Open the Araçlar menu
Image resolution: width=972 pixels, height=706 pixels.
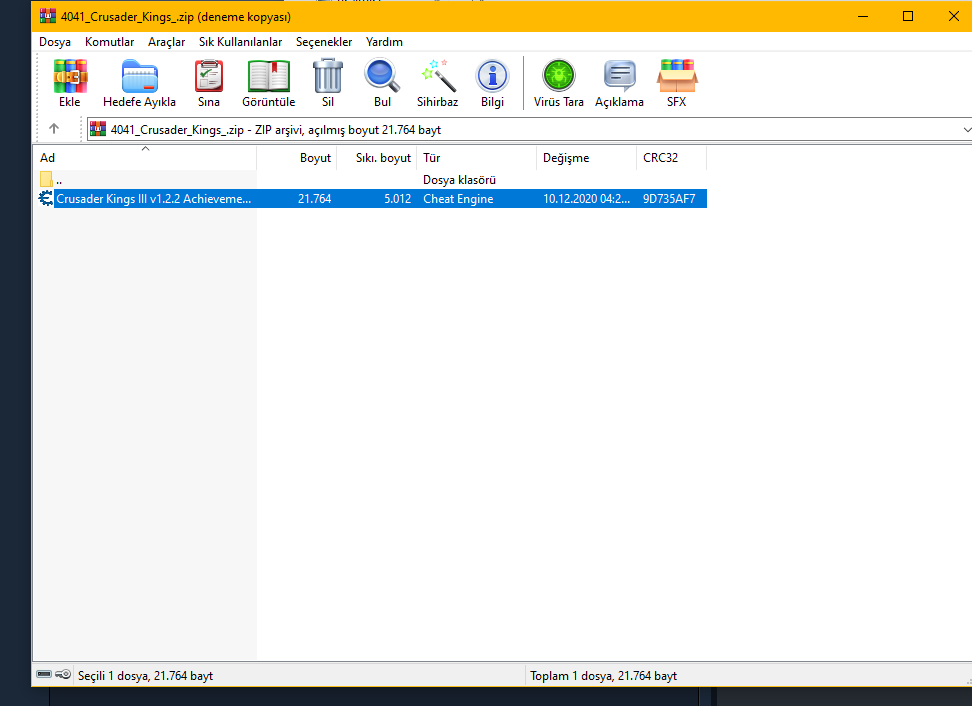tap(166, 42)
